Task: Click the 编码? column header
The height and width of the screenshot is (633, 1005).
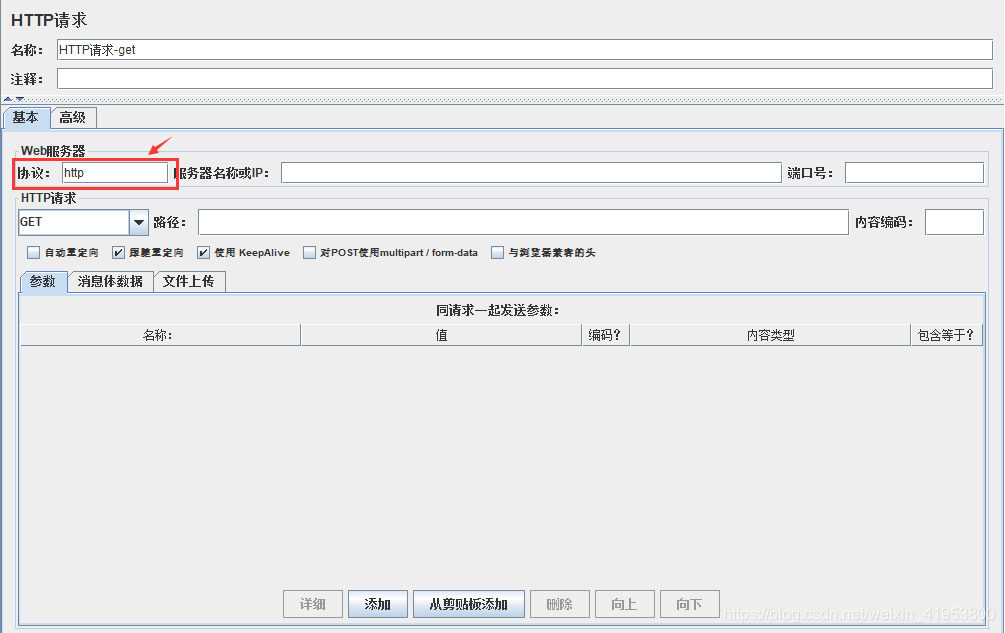Action: [x=605, y=335]
